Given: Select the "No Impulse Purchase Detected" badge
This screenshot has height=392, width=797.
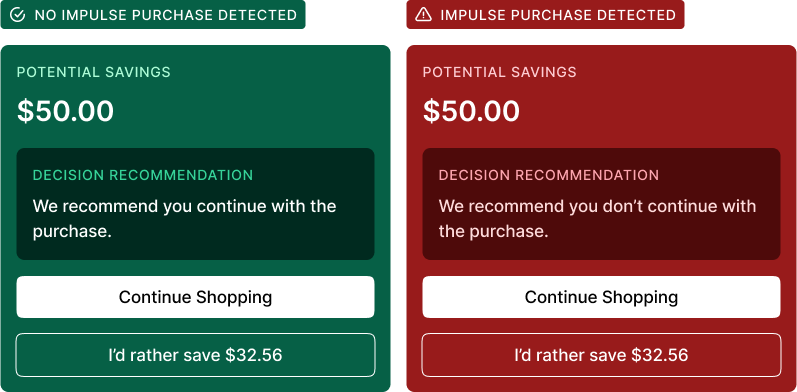Looking at the screenshot, I should (153, 15).
